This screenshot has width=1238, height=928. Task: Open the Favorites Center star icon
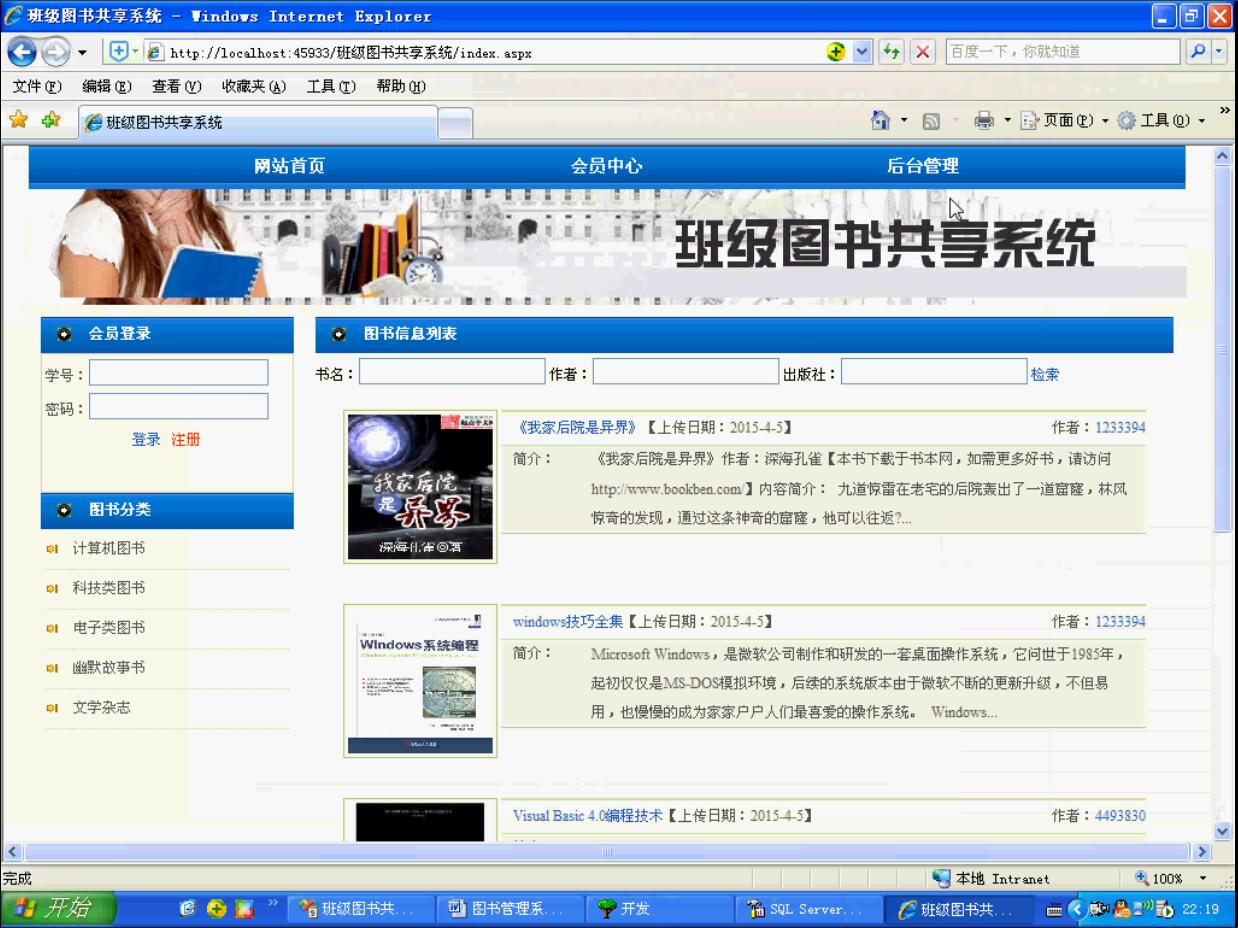(x=18, y=121)
